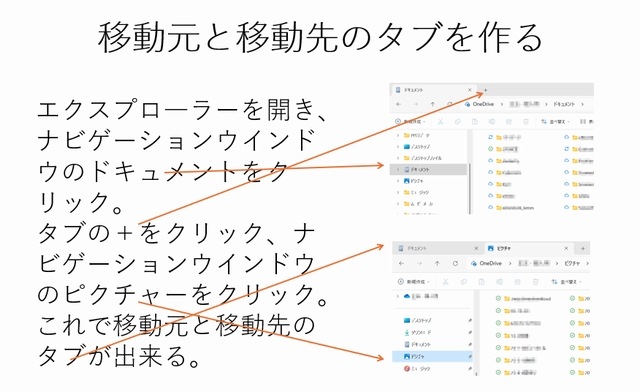Click the Copy icon in two-tab Explorer
The width and height of the screenshot is (640, 392).
point(463,282)
